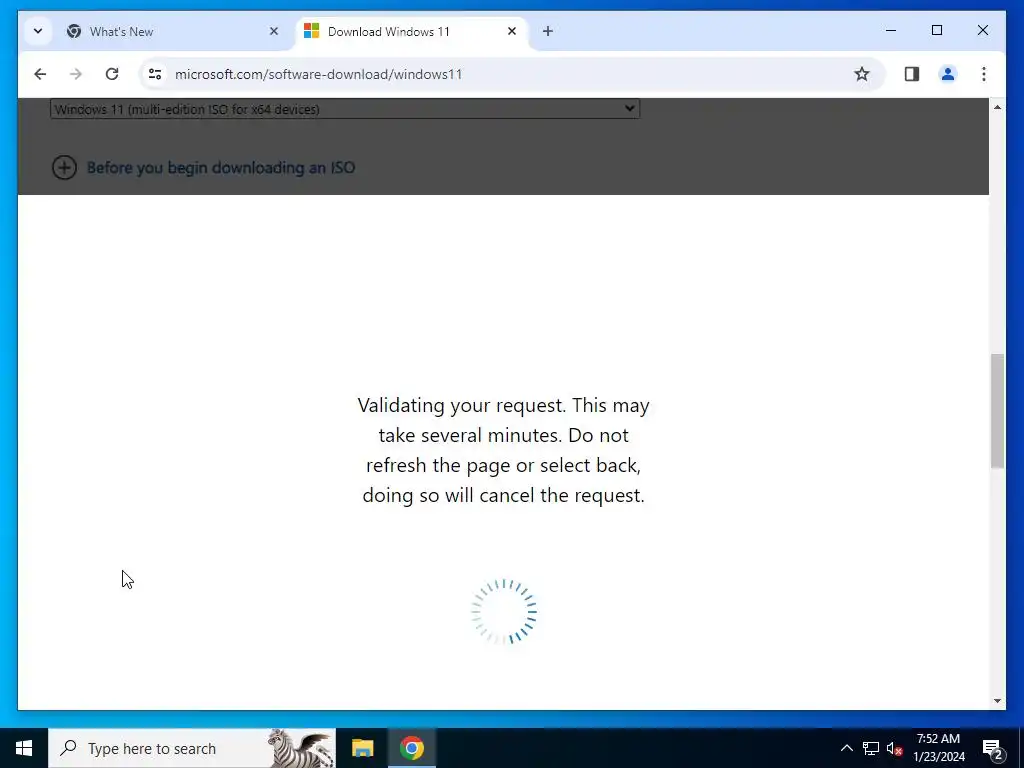Open File Explorer from the taskbar
The height and width of the screenshot is (768, 1024).
[362, 748]
